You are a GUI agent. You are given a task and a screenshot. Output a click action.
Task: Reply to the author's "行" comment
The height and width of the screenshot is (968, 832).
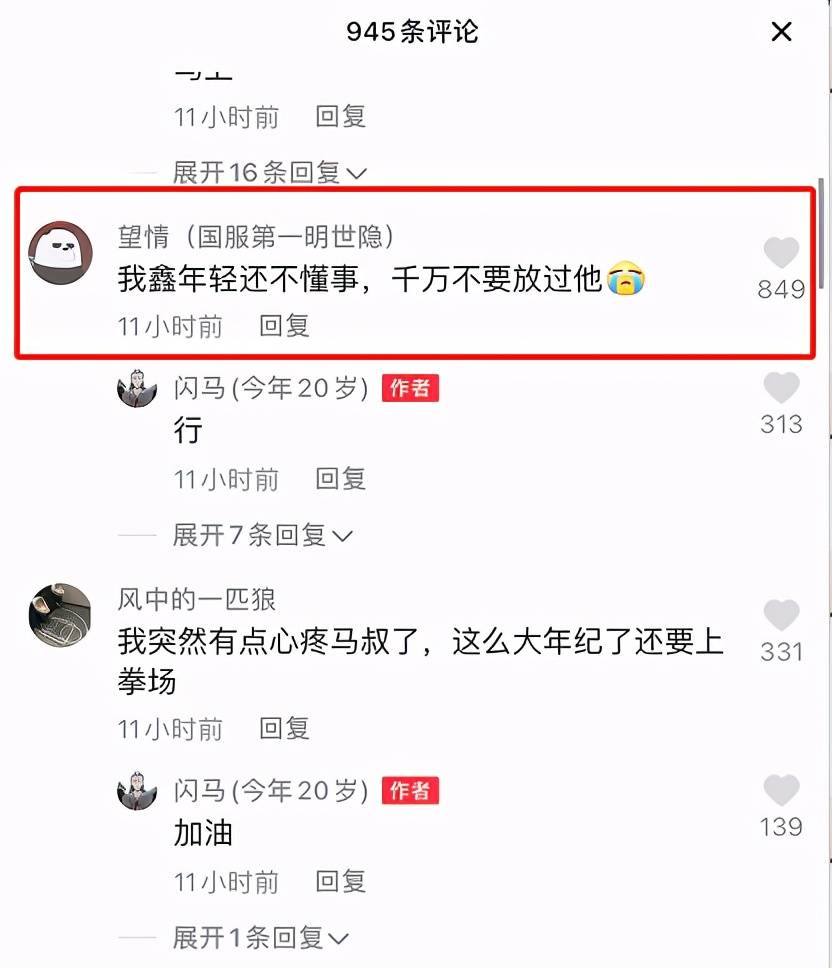click(x=341, y=479)
